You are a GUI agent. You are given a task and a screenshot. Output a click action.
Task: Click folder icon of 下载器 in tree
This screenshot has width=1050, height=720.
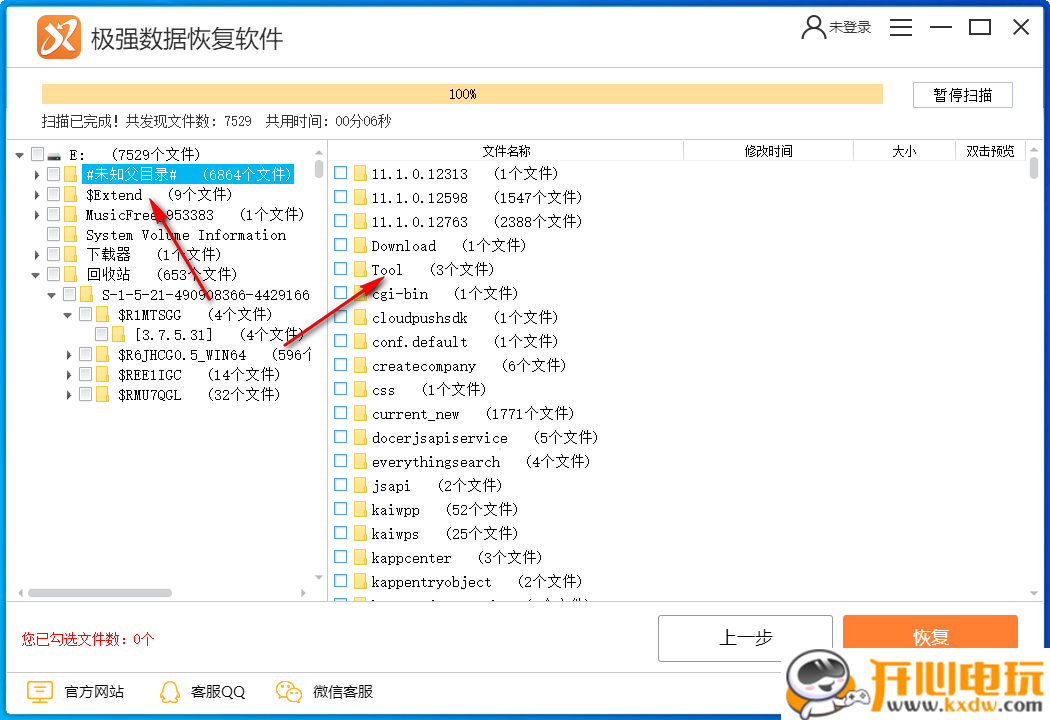pos(70,255)
